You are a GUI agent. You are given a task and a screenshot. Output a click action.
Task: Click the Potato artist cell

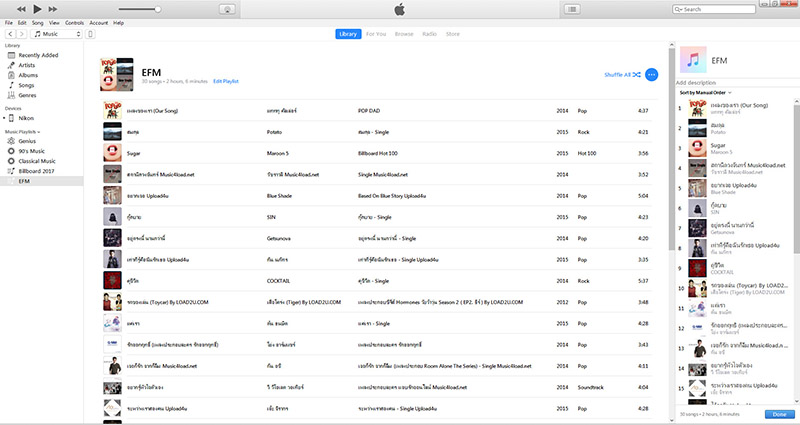tap(274, 132)
